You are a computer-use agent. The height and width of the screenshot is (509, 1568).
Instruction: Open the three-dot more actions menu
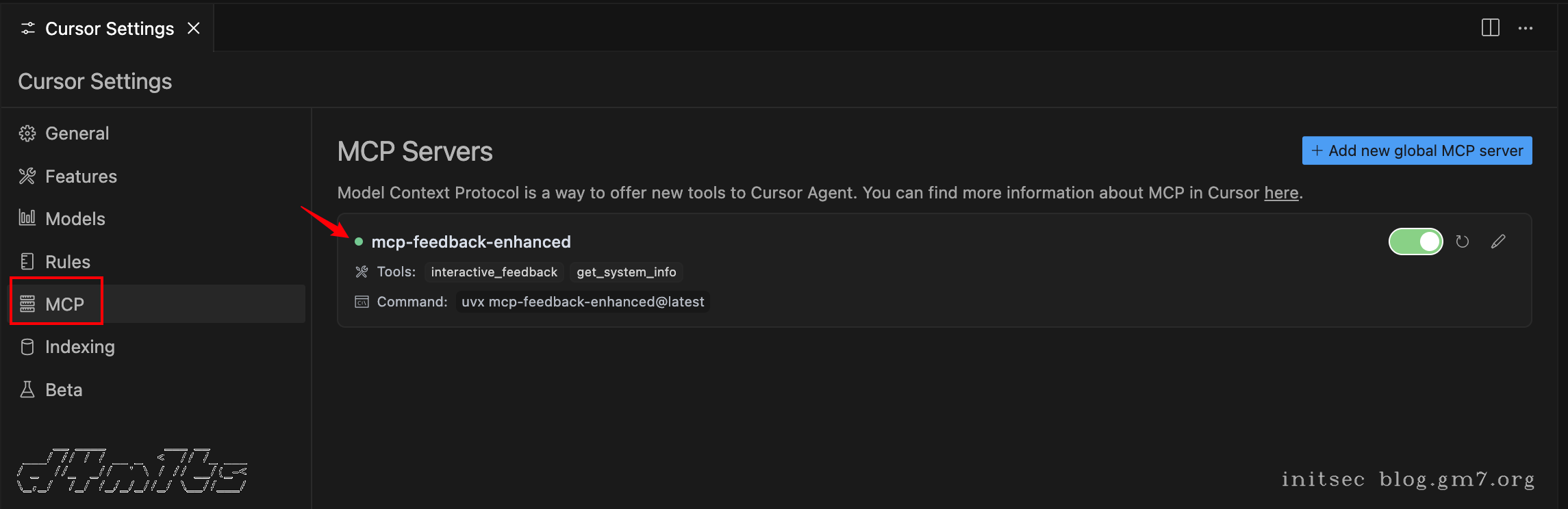[1526, 28]
